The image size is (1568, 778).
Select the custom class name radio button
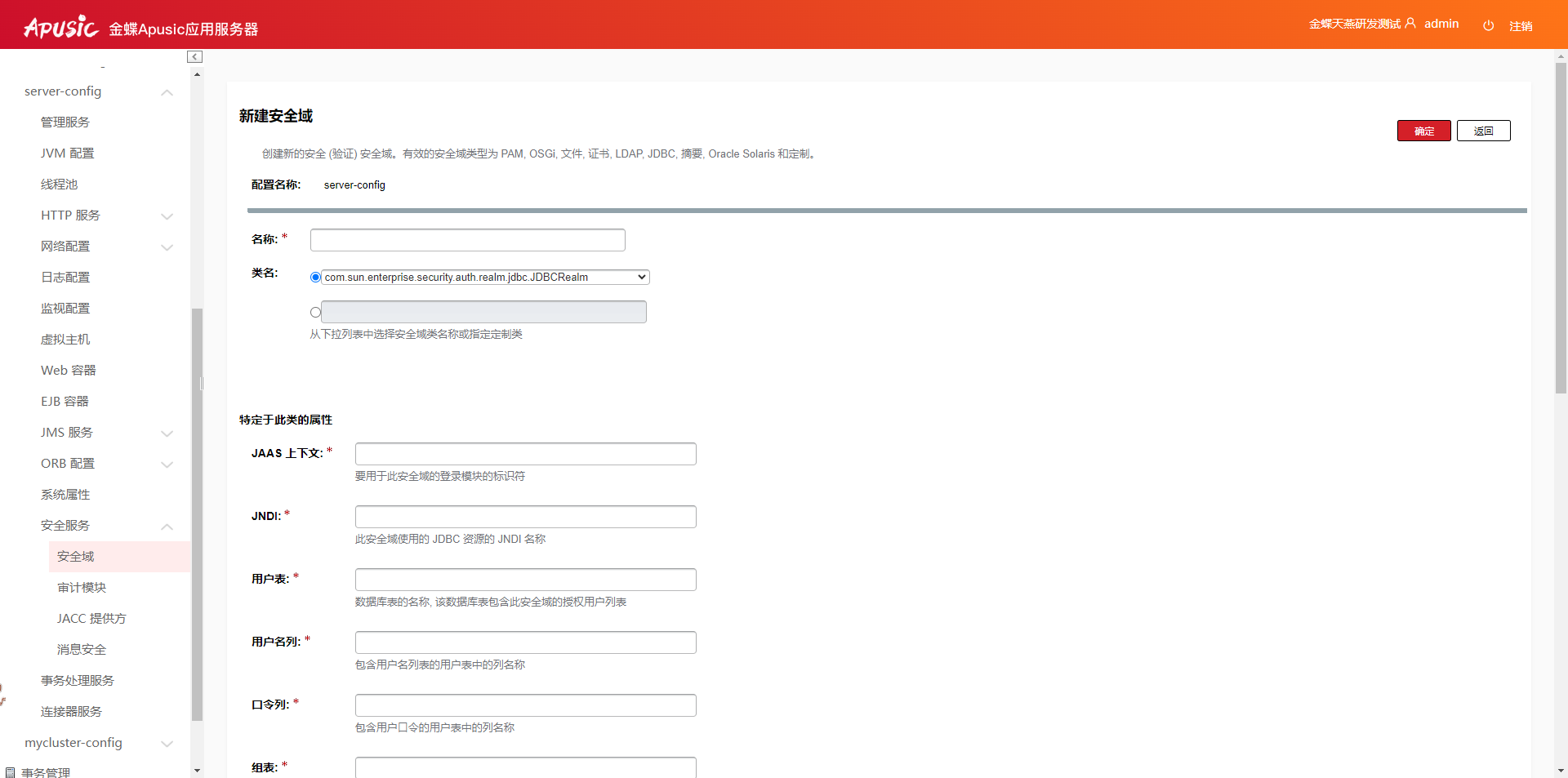tap(315, 312)
